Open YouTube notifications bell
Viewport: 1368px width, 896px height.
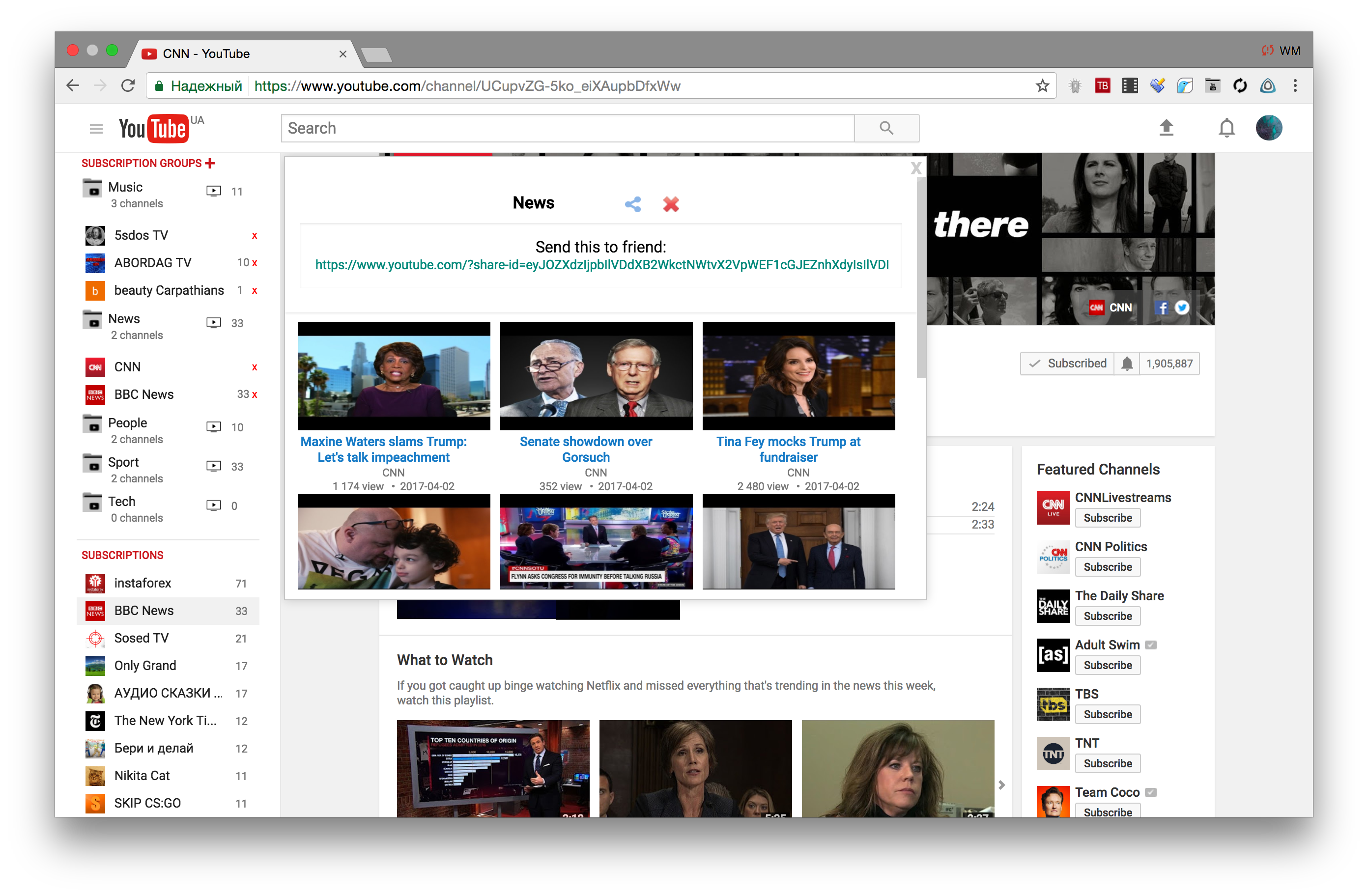(1226, 128)
